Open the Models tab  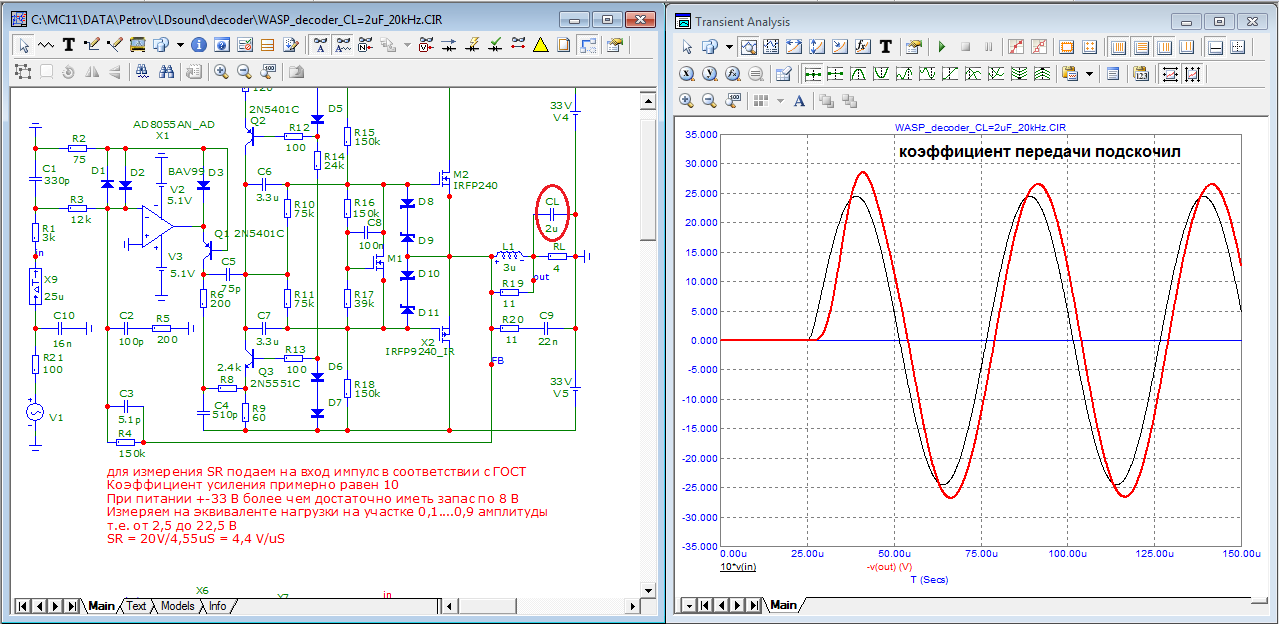point(177,606)
